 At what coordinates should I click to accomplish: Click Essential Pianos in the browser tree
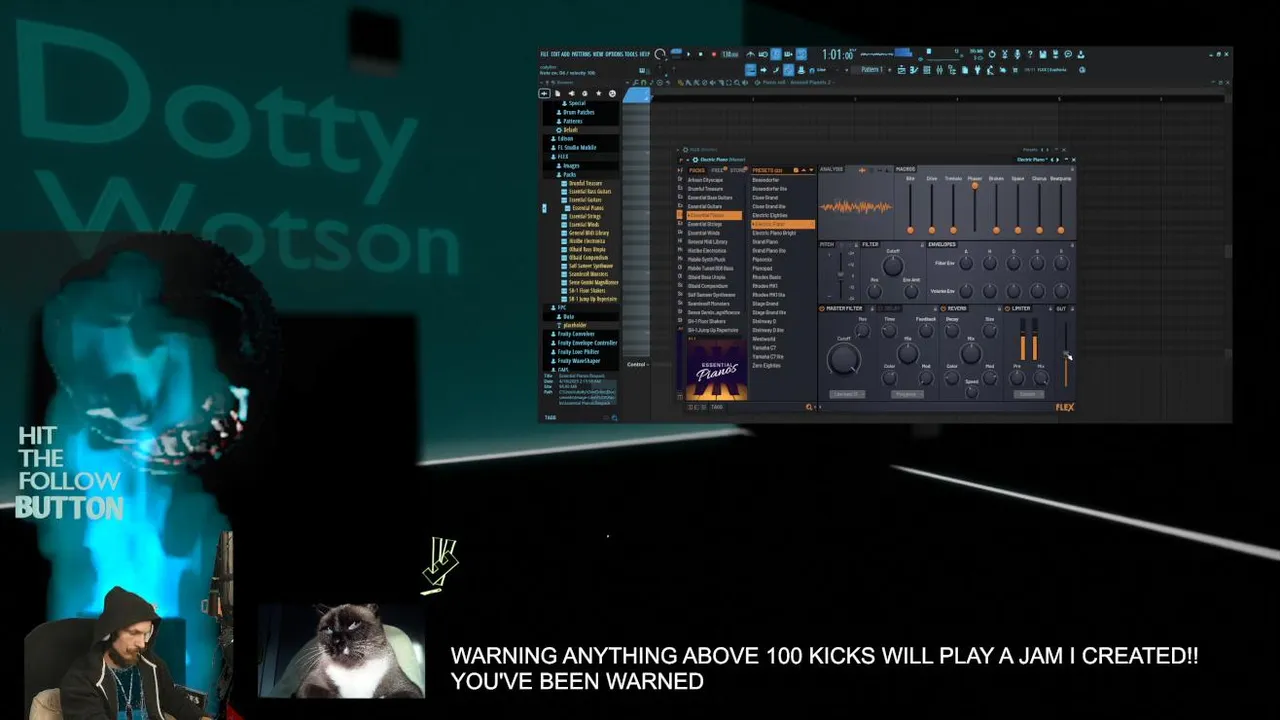[588, 208]
